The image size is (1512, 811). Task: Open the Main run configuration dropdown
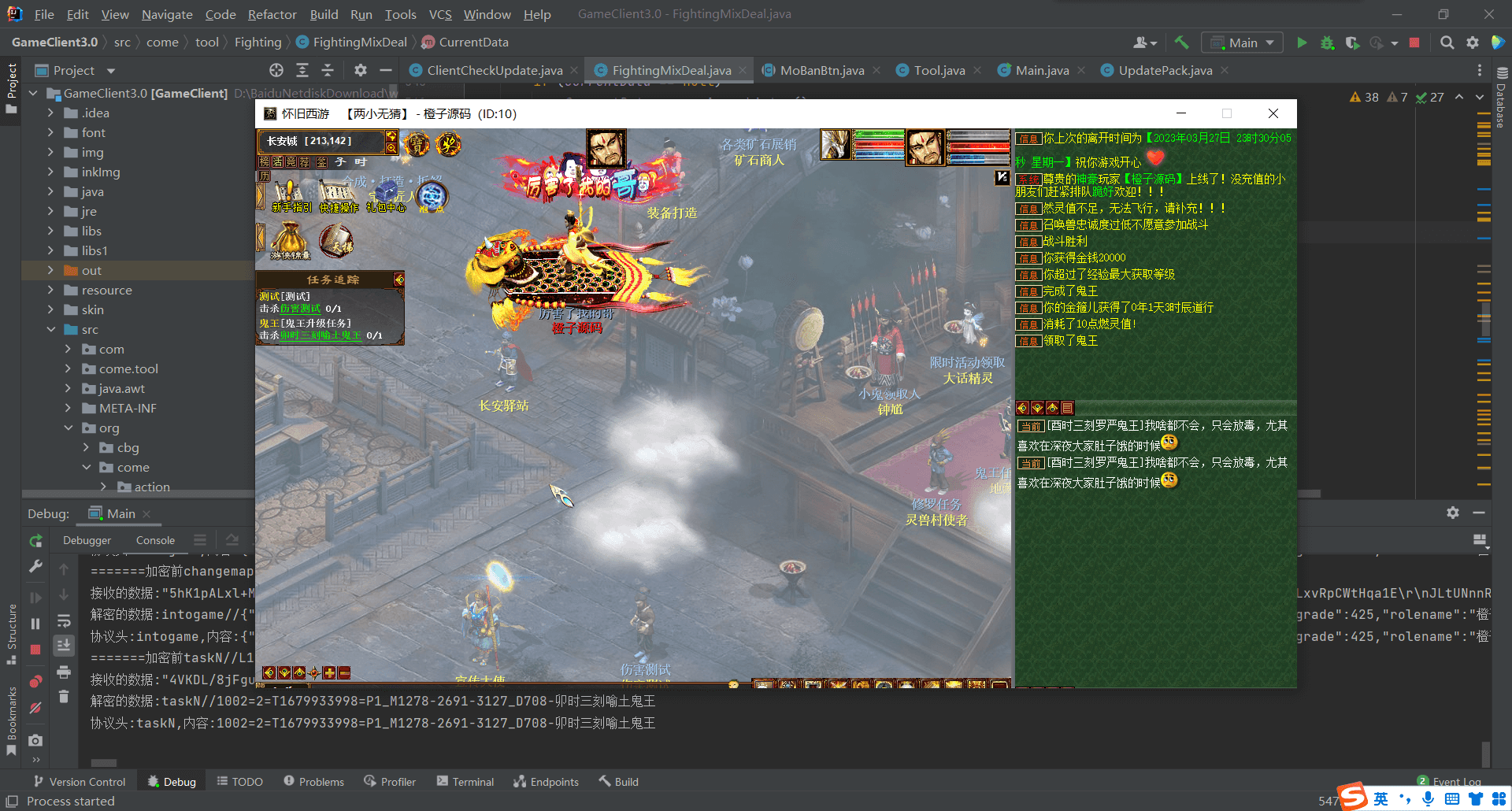pyautogui.click(x=1243, y=43)
